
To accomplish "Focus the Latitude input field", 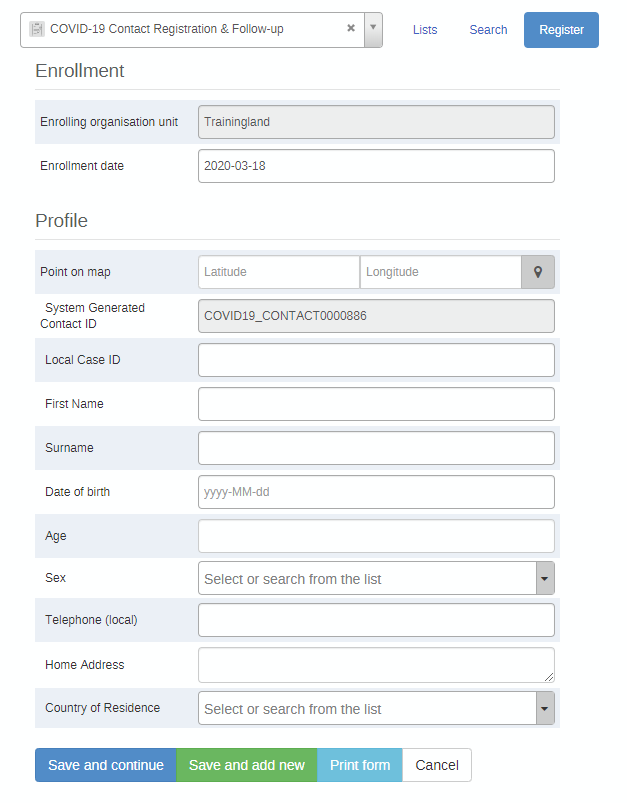I will click(279, 272).
